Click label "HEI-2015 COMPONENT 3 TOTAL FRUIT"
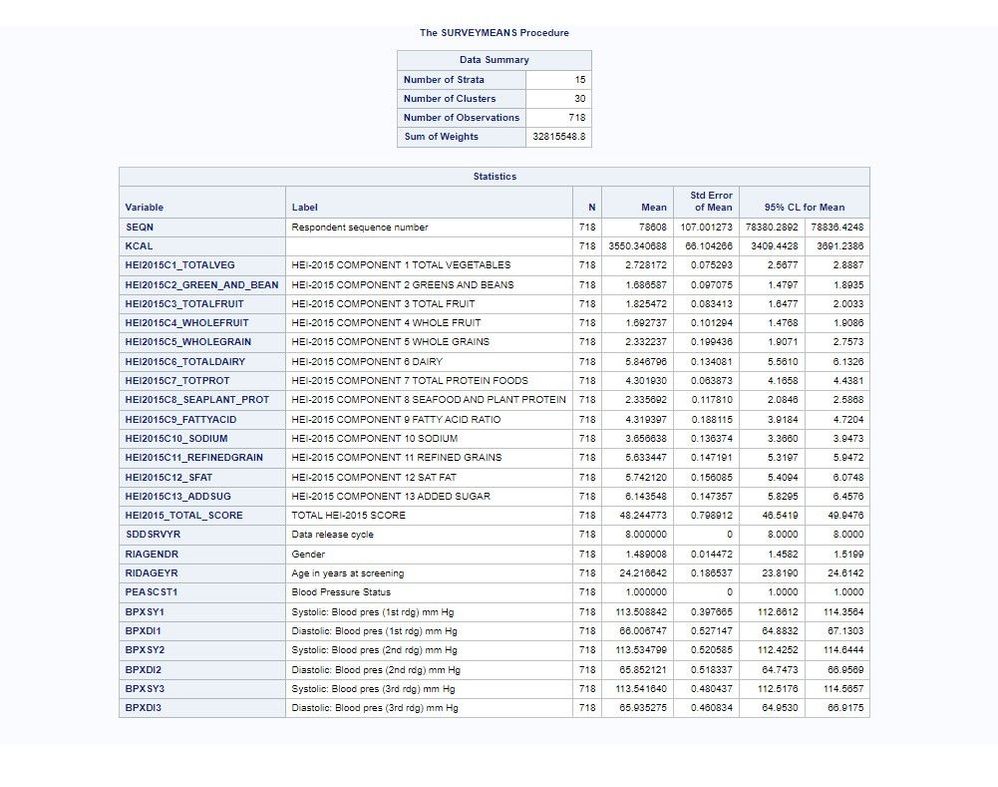The width and height of the screenshot is (998, 787). [383, 304]
